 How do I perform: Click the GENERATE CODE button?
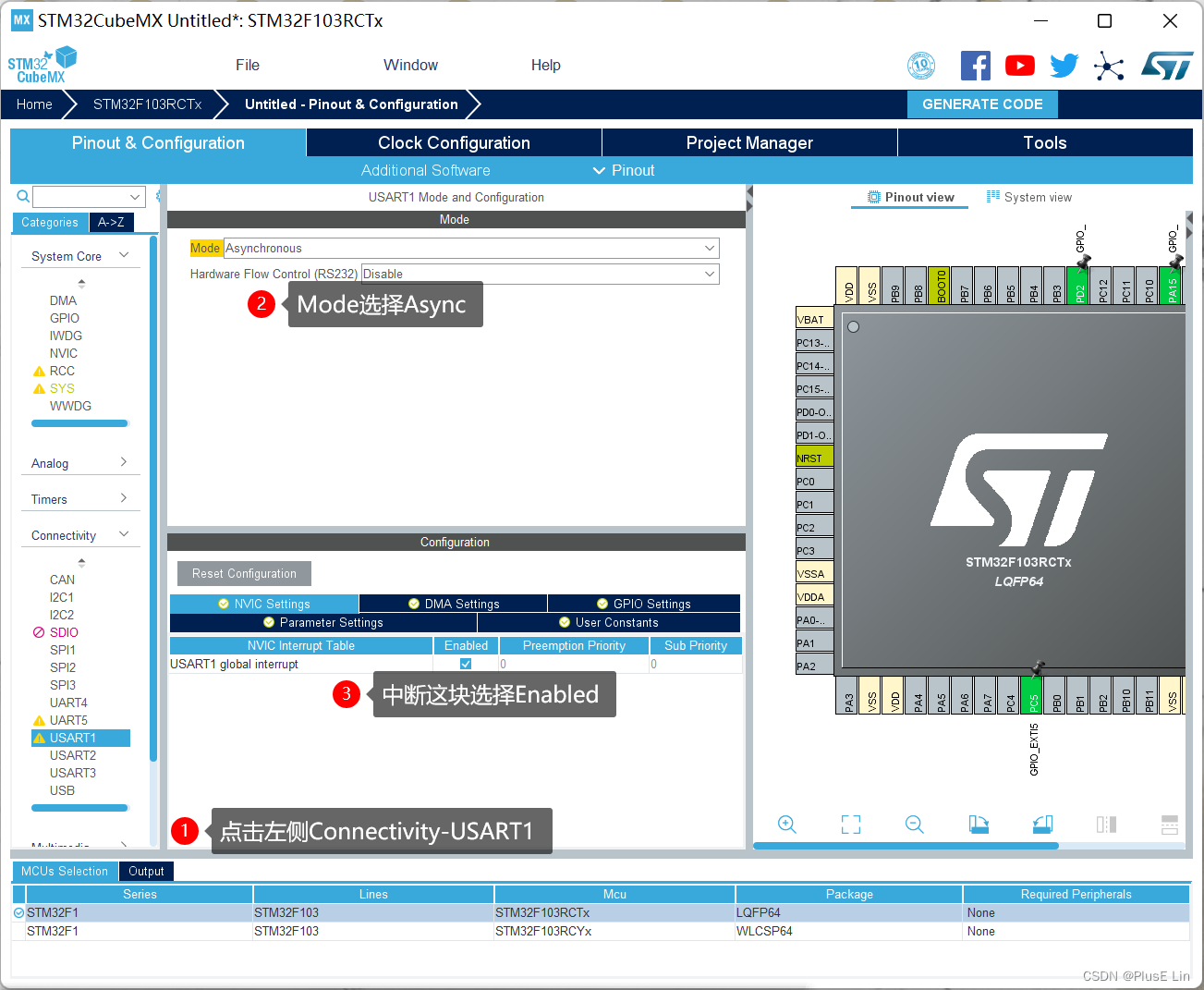(982, 104)
